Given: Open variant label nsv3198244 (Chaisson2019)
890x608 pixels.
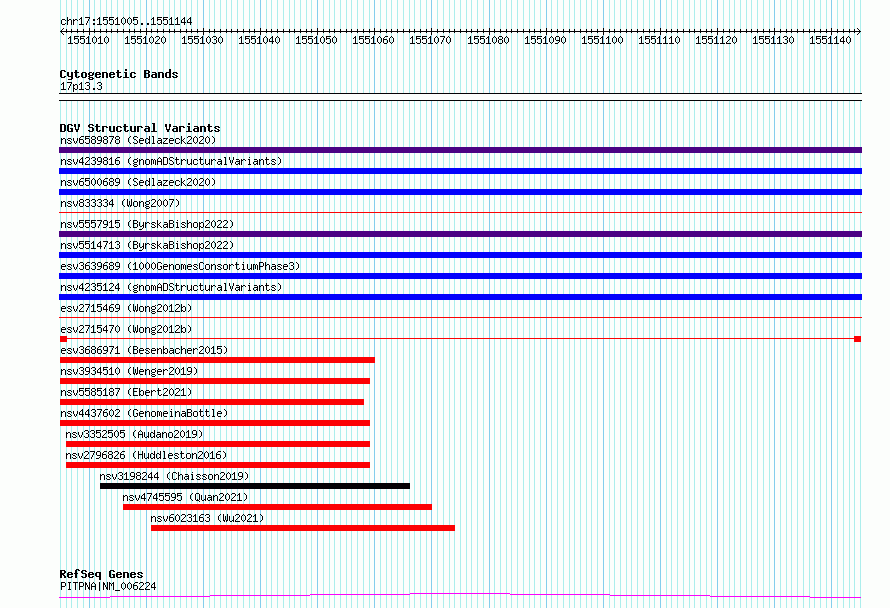Looking at the screenshot, I should [174, 476].
